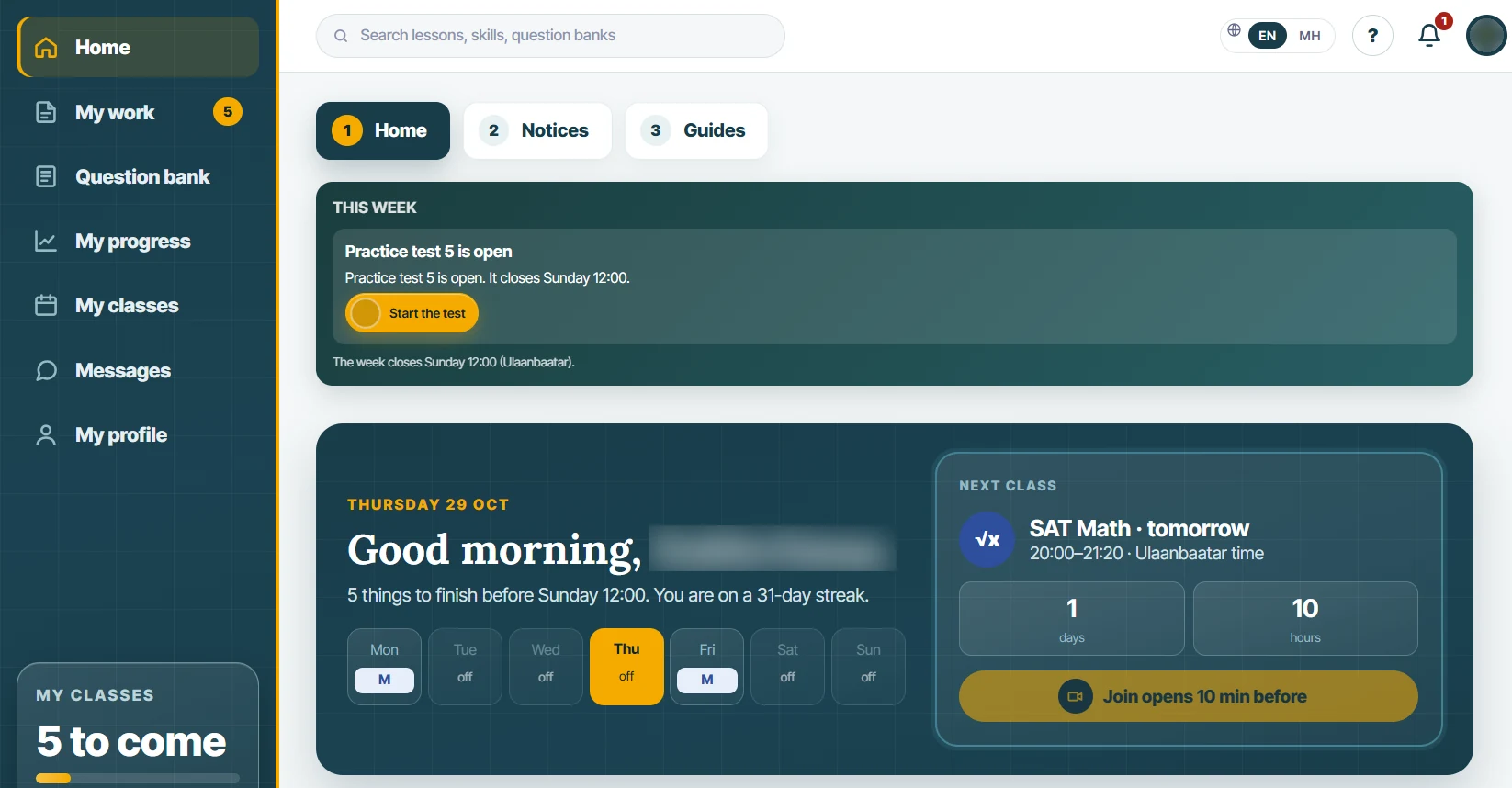
Task: Select Mon in the week strip
Action: point(384,667)
